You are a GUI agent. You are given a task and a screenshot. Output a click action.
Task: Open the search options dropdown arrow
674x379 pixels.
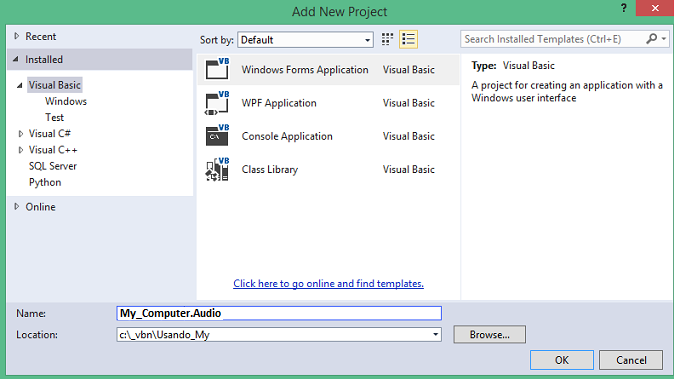click(664, 39)
